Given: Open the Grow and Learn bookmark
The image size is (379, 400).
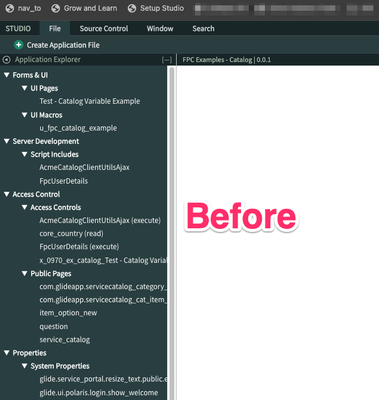Looking at the screenshot, I should pyautogui.click(x=90, y=8).
